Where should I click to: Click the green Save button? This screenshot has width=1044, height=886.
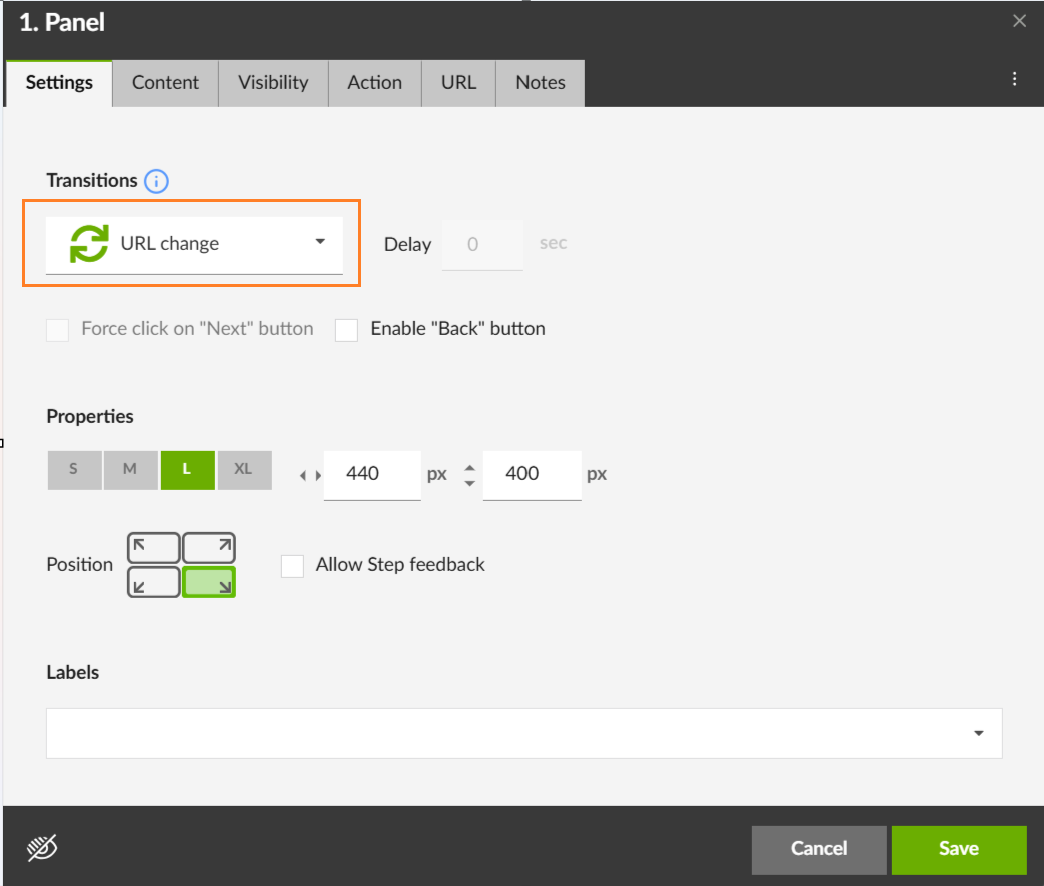click(x=959, y=849)
